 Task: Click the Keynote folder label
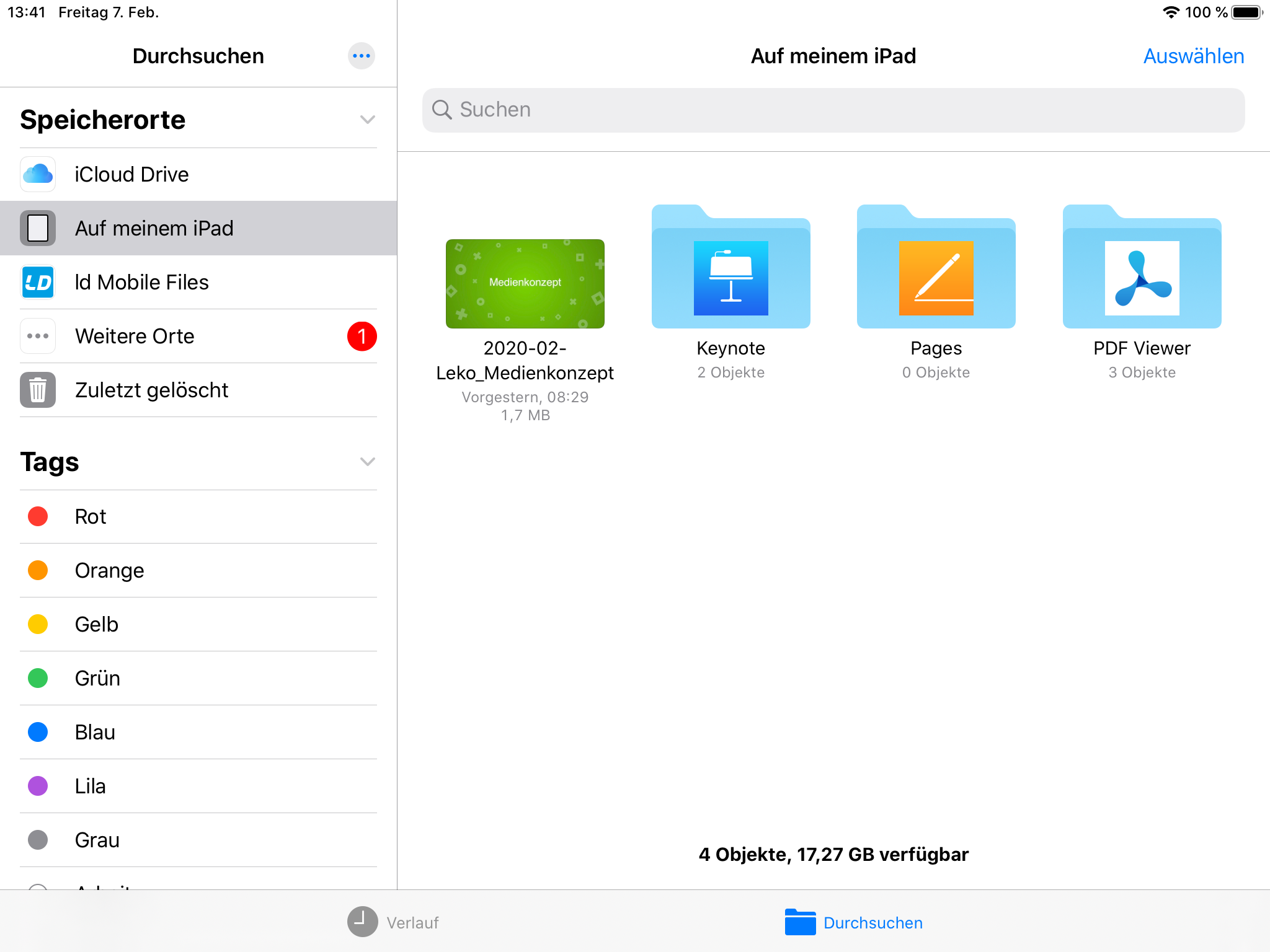click(x=730, y=348)
